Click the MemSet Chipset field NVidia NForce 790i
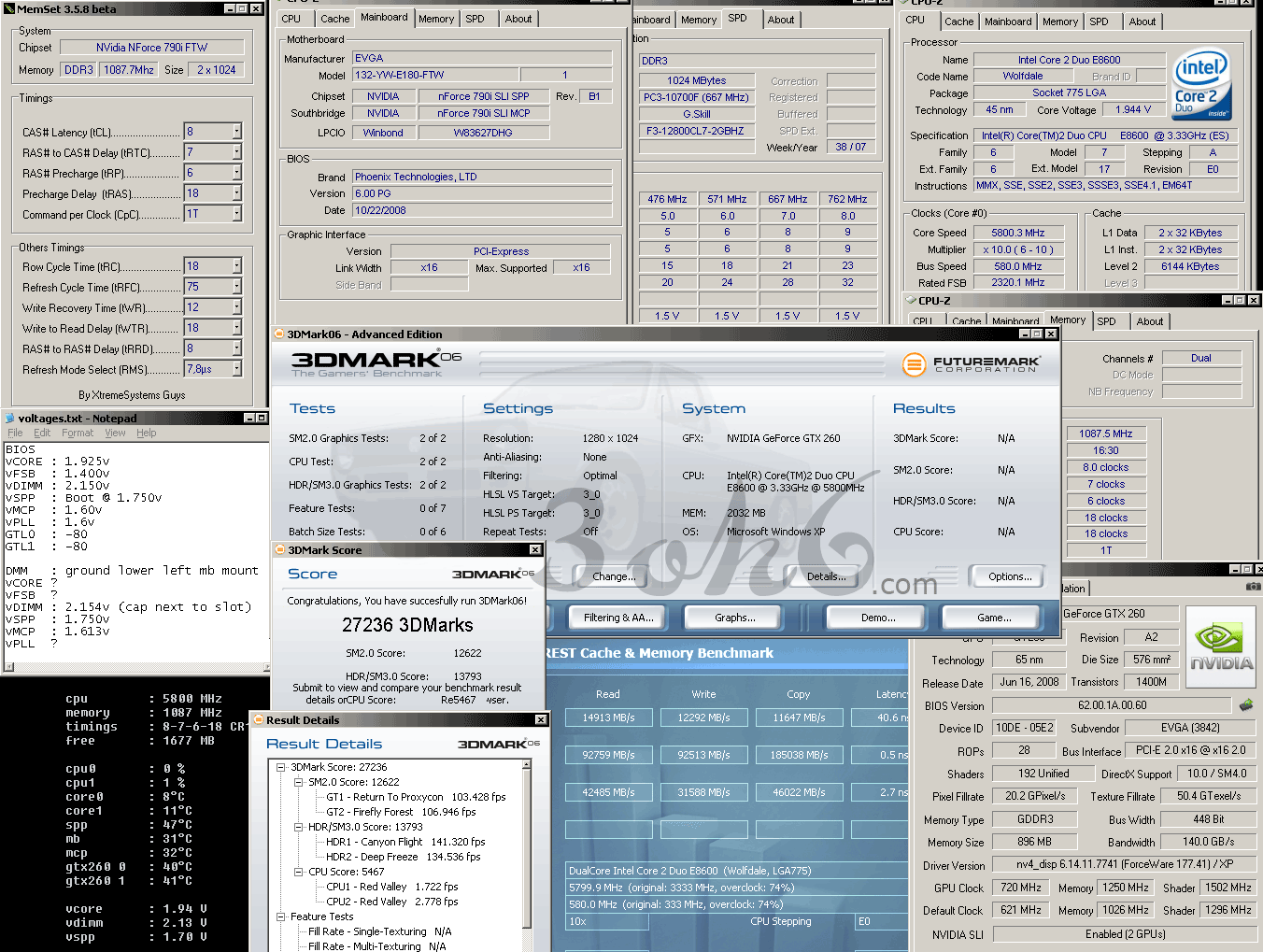This screenshot has width=1263, height=952. (151, 47)
